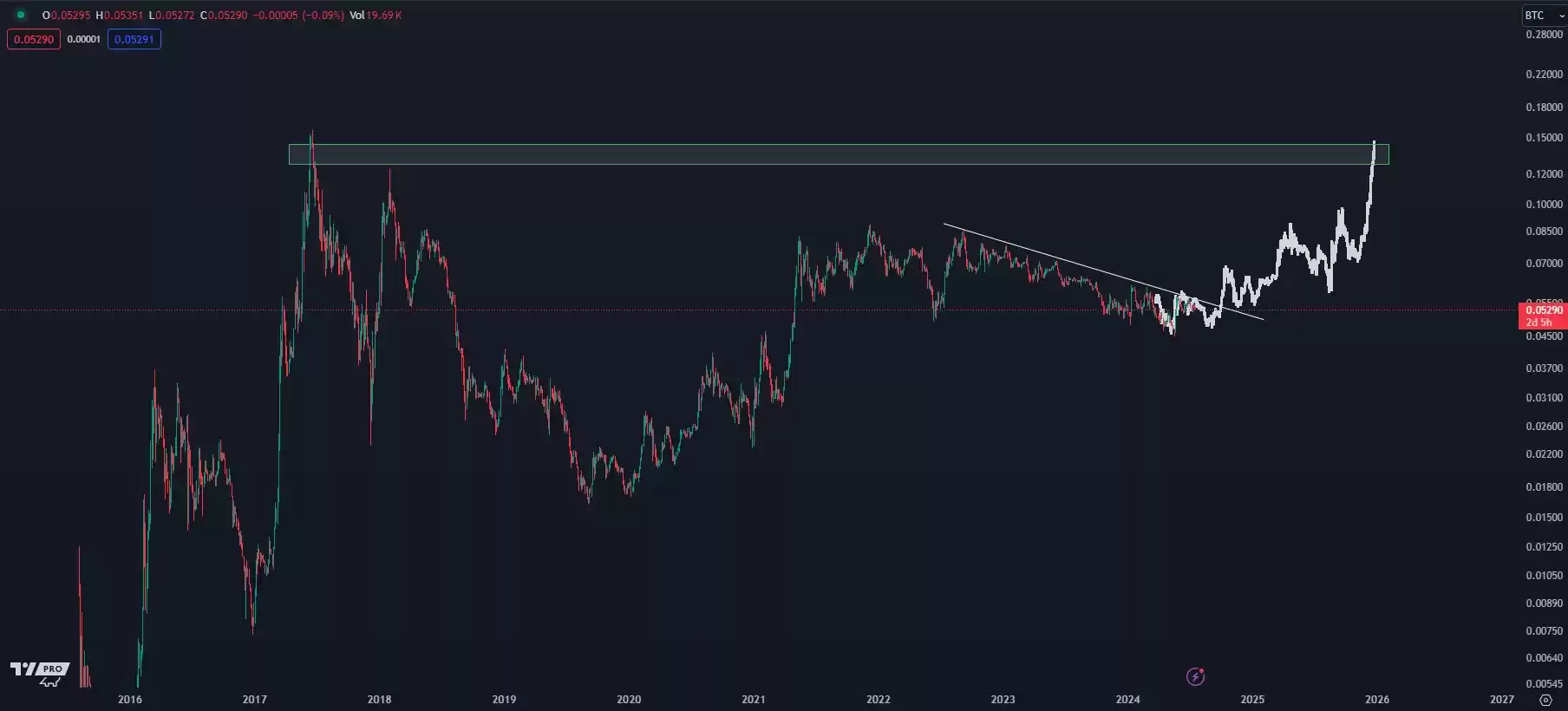Screen dimensions: 1568x711
Task: Click the 0.01000 price scale label
Action: click(x=1544, y=576)
